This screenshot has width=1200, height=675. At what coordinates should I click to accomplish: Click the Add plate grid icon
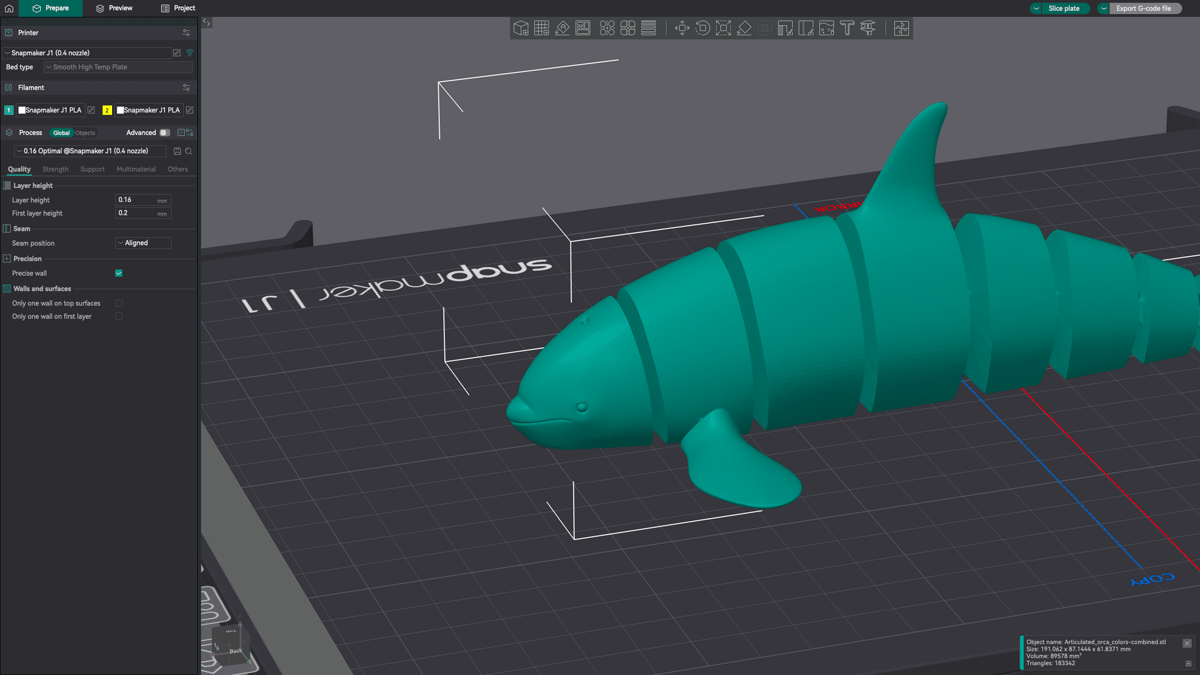542,28
